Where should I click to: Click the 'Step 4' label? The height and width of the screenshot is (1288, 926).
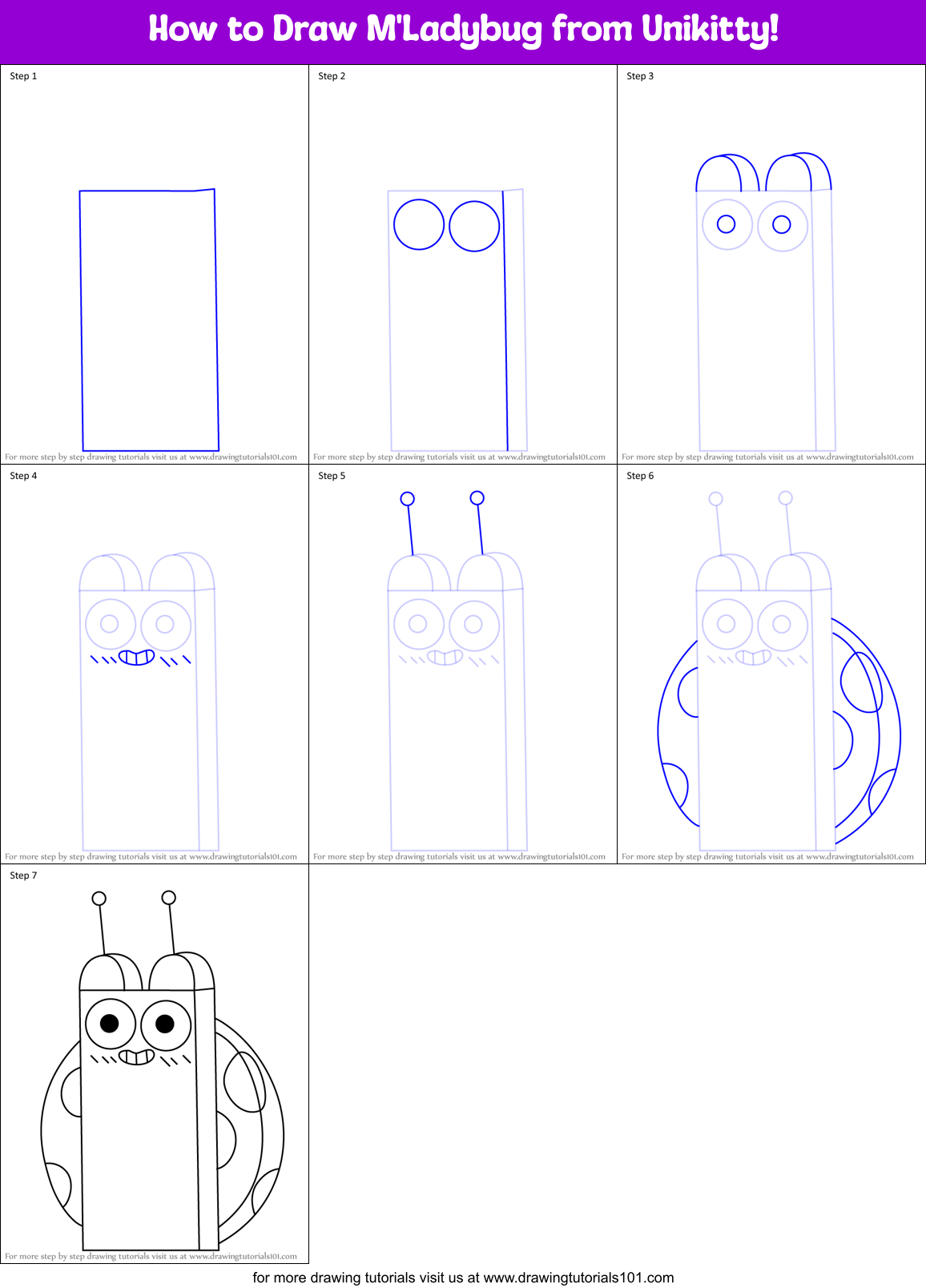point(23,476)
